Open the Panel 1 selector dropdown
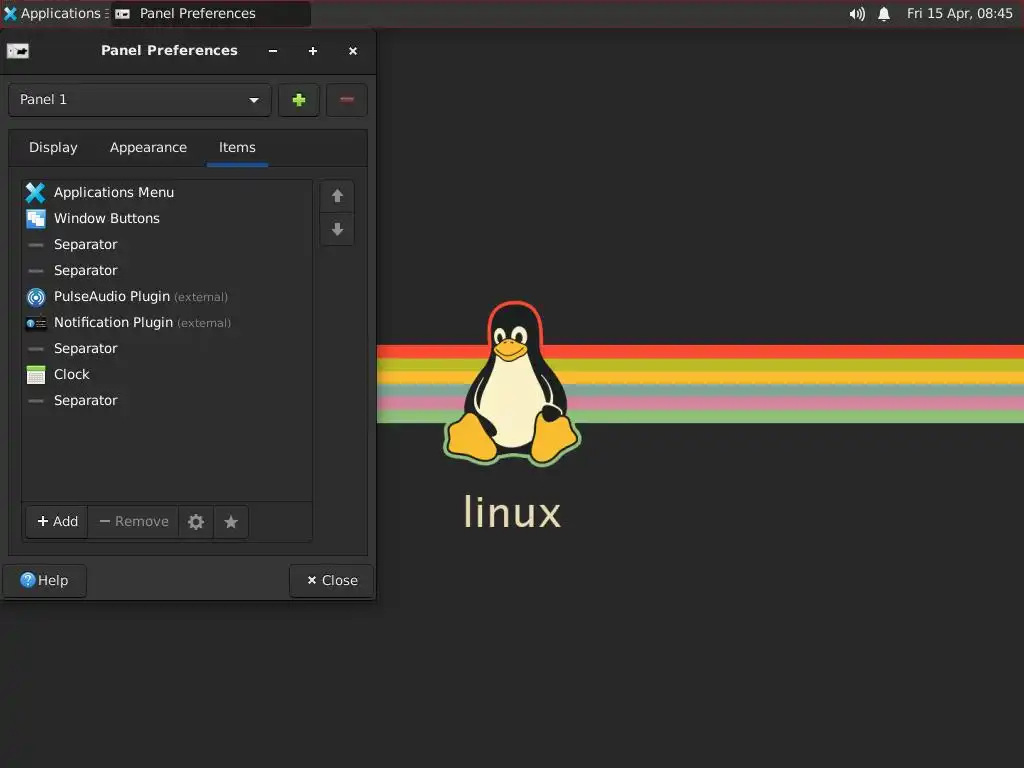The image size is (1024, 768). (x=140, y=100)
